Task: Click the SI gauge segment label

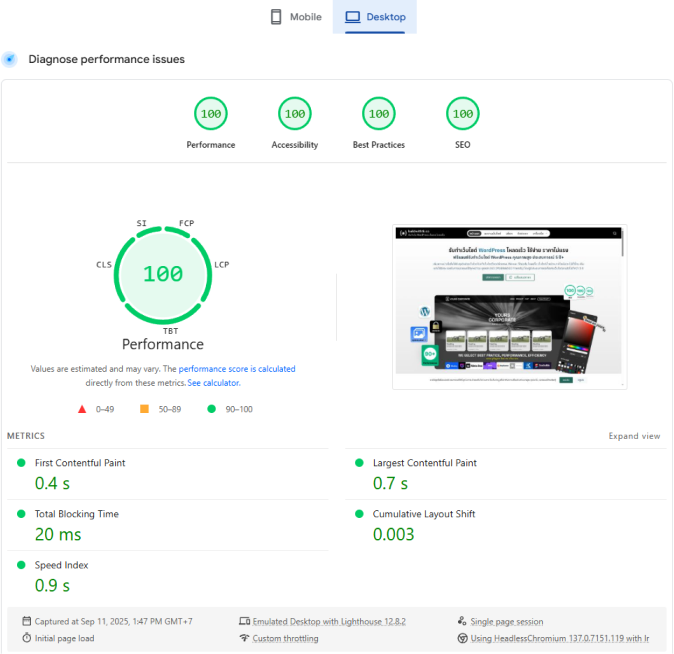Action: [141, 223]
